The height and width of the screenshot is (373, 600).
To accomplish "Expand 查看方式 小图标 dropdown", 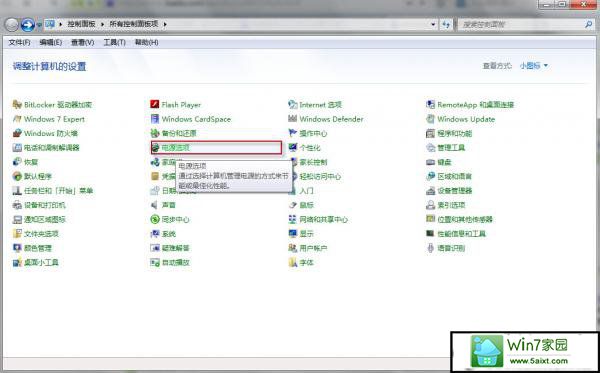I will coord(534,66).
